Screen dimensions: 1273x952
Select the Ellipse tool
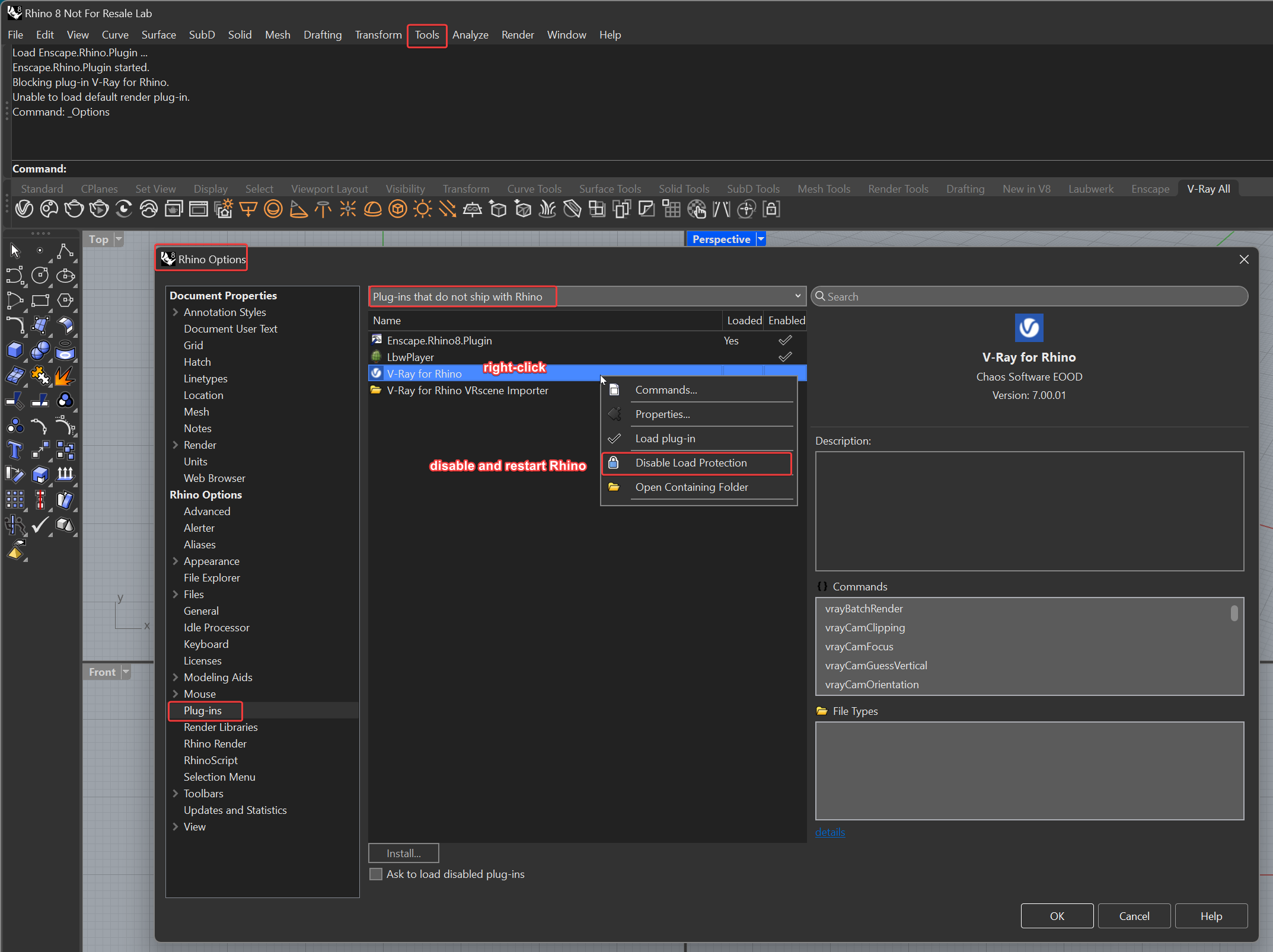coord(65,276)
